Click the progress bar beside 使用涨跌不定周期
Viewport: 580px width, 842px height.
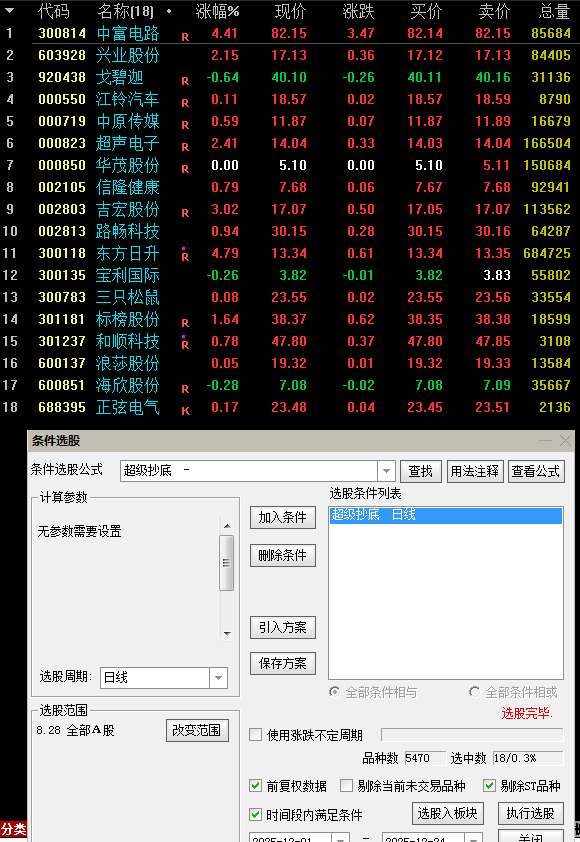pyautogui.click(x=472, y=735)
